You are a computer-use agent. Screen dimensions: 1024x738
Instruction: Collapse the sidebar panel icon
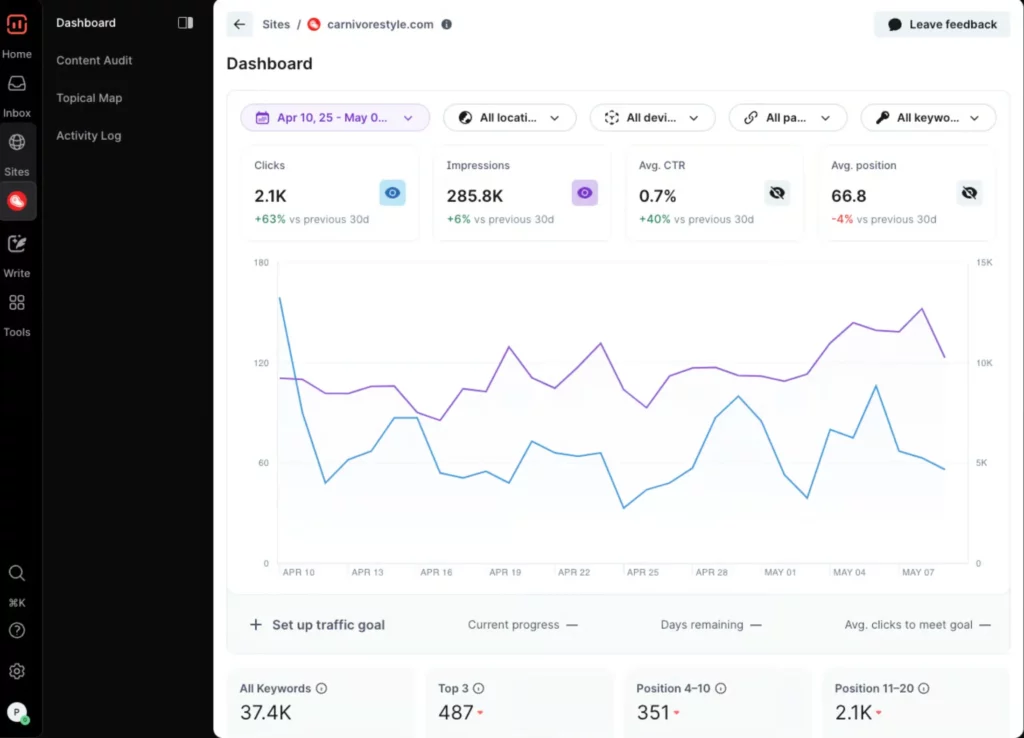185,23
